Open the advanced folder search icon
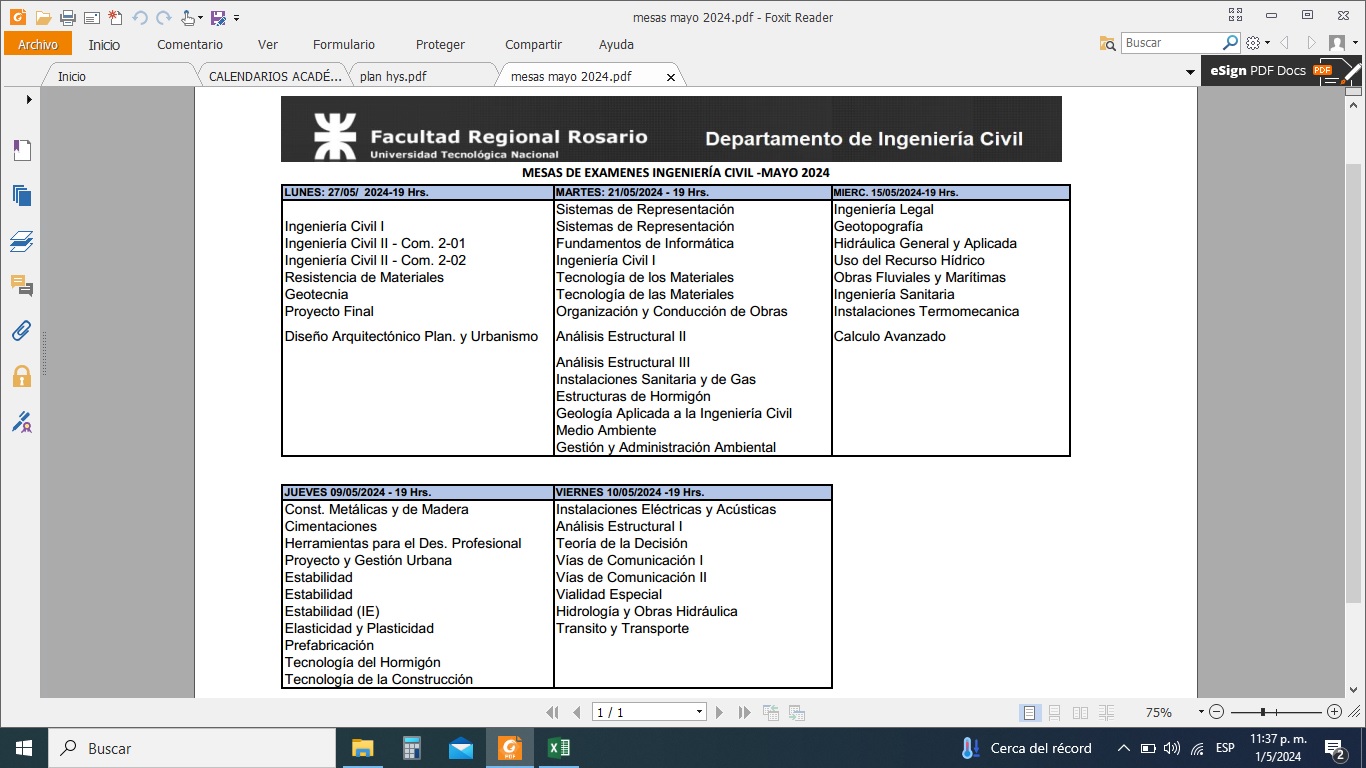The height and width of the screenshot is (768, 1366). point(1107,43)
